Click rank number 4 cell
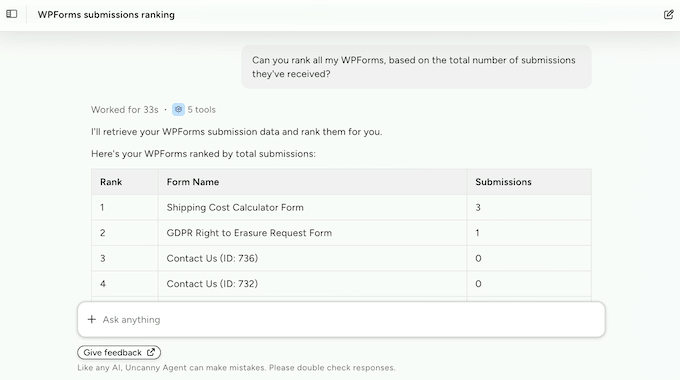 (125, 284)
